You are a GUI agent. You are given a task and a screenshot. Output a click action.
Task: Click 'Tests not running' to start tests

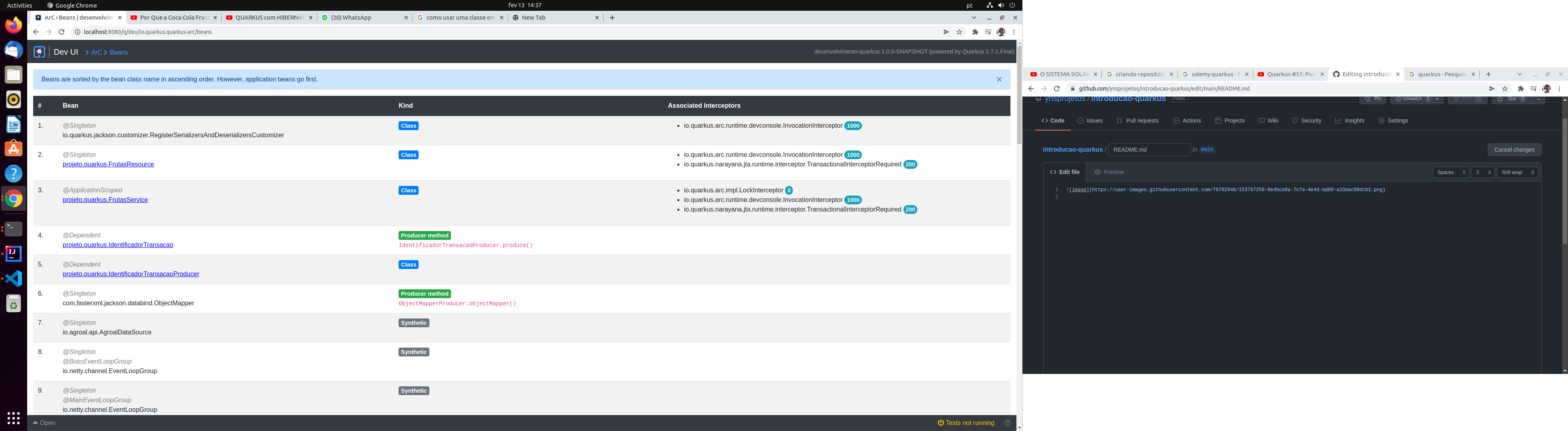tap(967, 423)
